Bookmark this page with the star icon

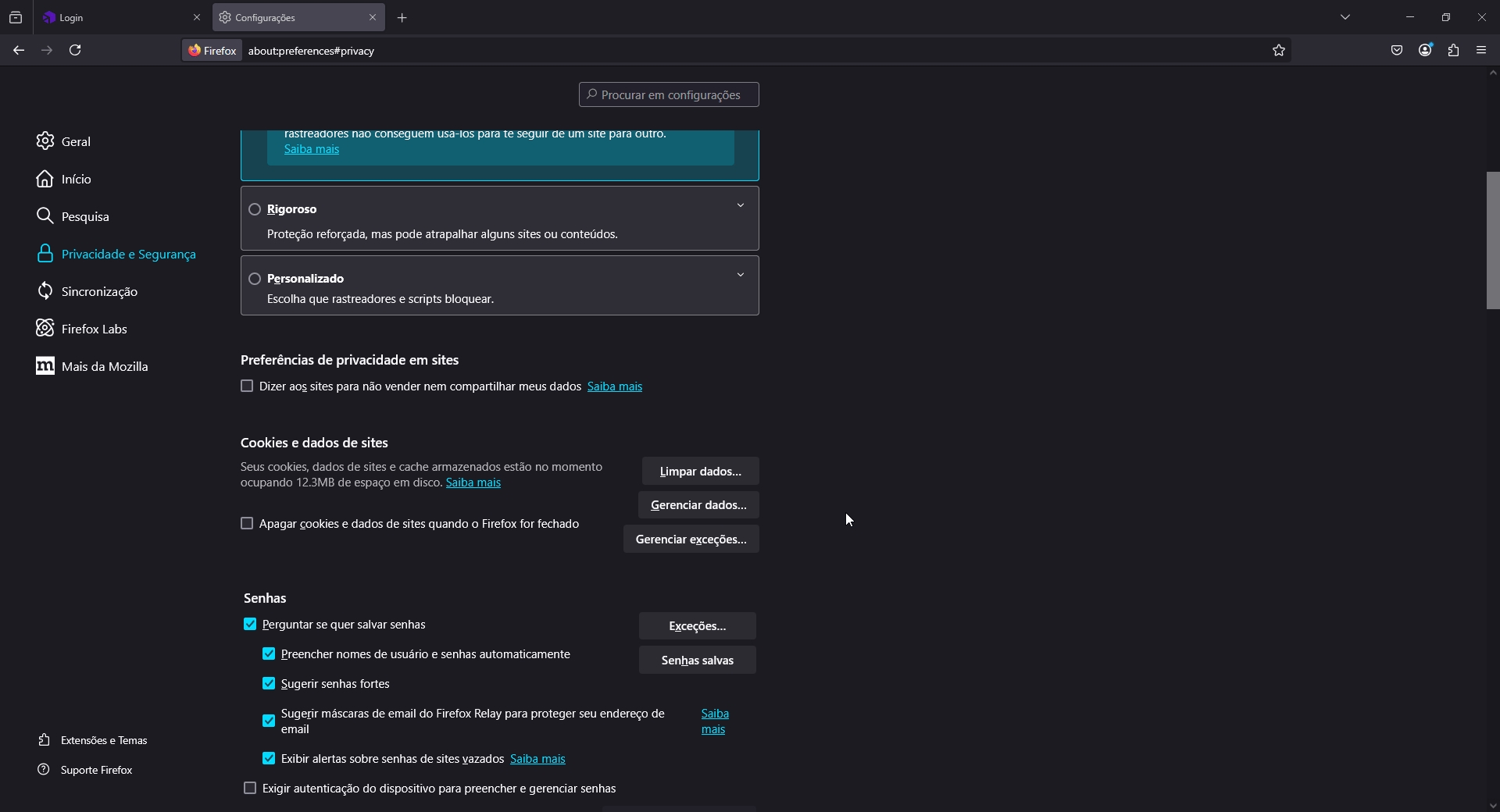pyautogui.click(x=1279, y=51)
